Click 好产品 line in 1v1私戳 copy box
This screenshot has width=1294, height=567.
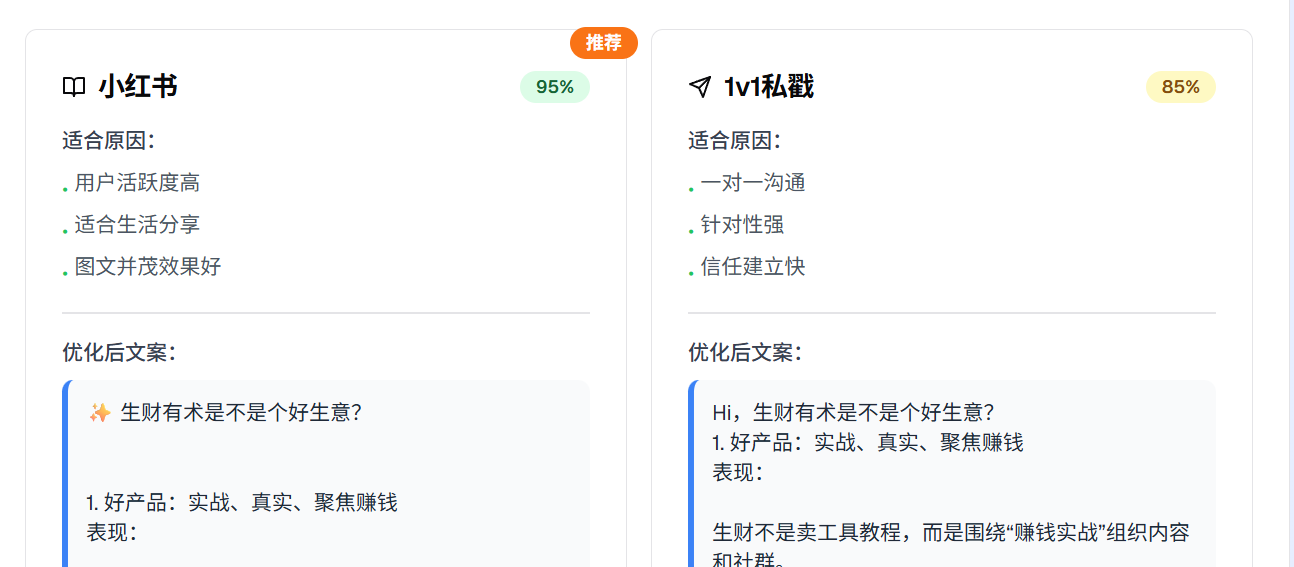click(x=868, y=442)
